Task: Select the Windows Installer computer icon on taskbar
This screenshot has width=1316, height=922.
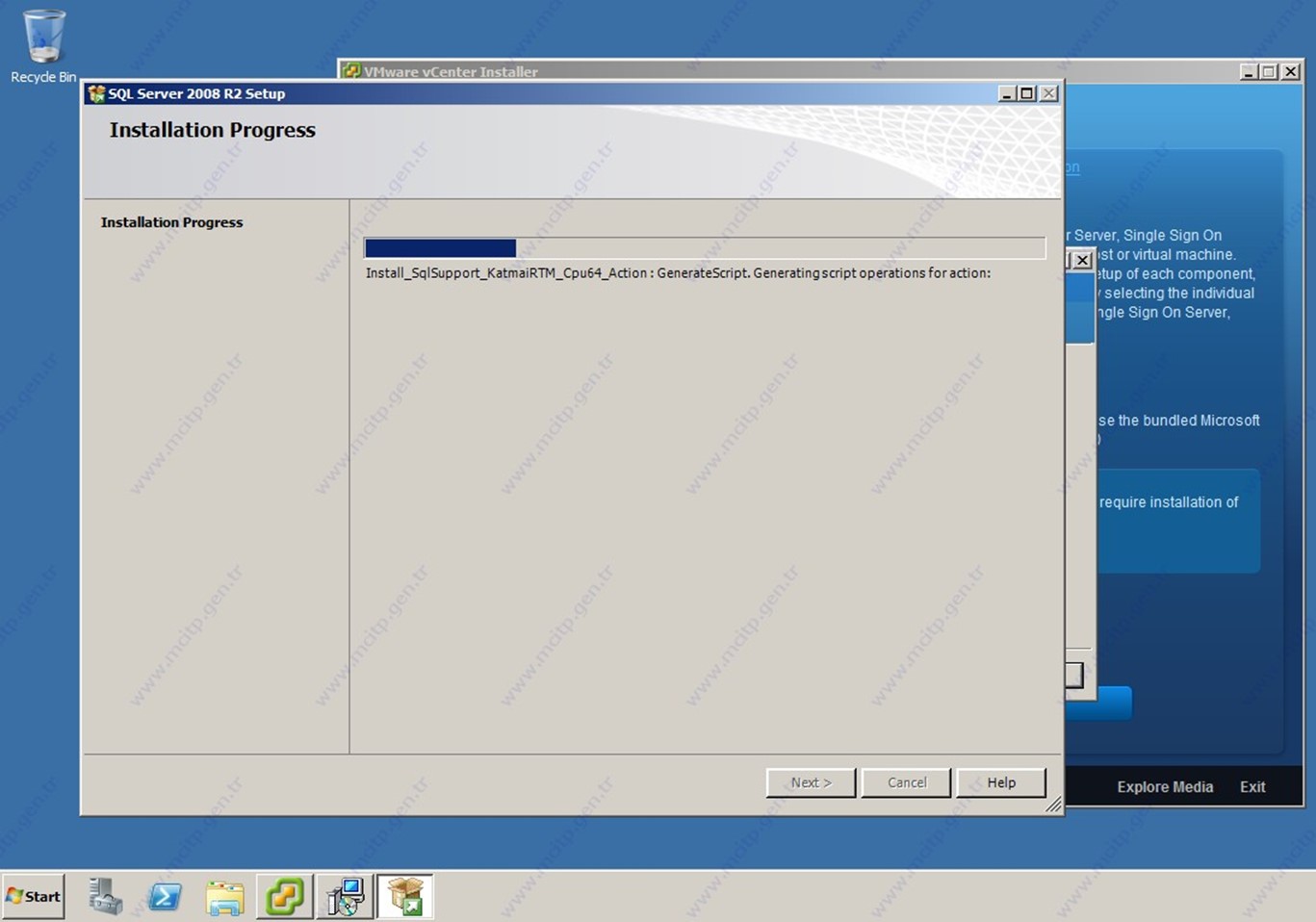Action: [x=345, y=896]
